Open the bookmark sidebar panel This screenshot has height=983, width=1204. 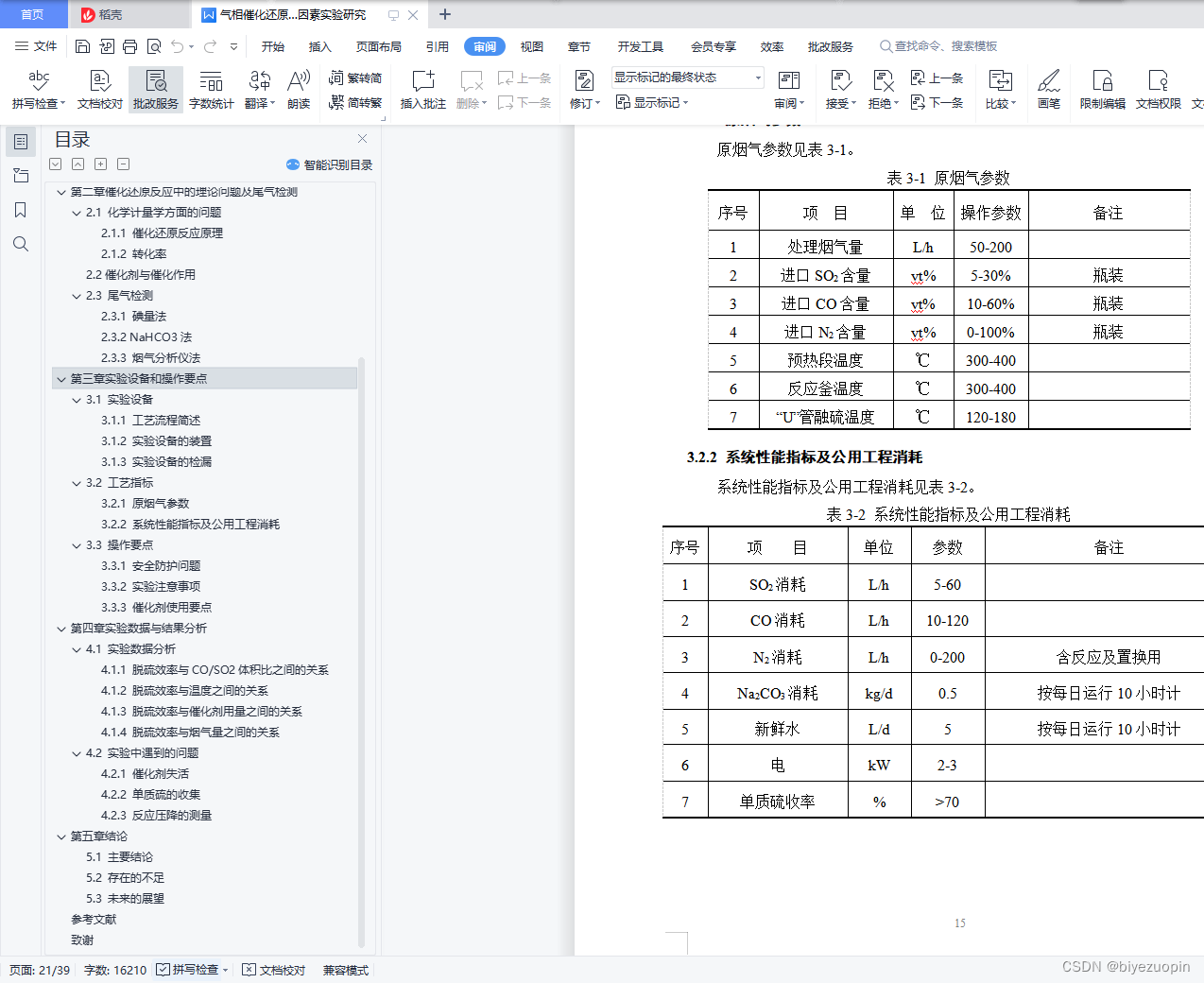pos(21,210)
